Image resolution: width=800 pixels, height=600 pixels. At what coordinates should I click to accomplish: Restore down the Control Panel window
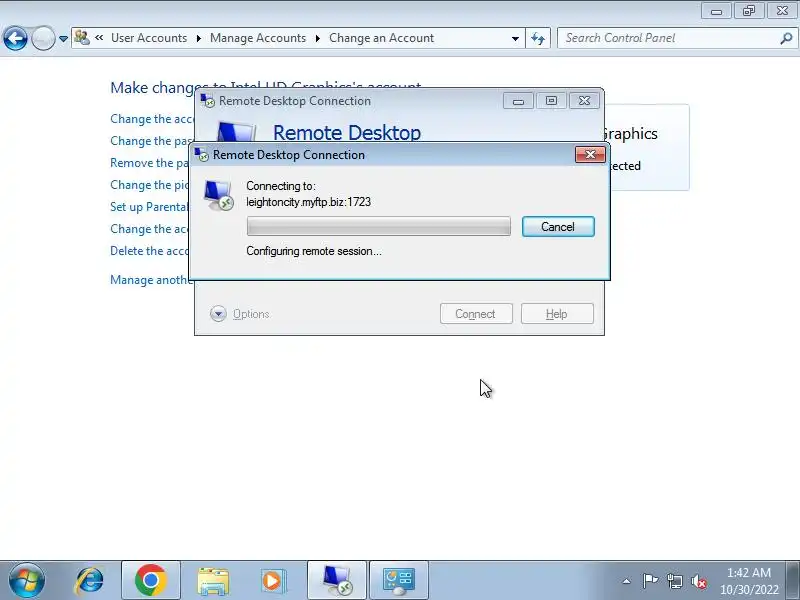click(749, 11)
